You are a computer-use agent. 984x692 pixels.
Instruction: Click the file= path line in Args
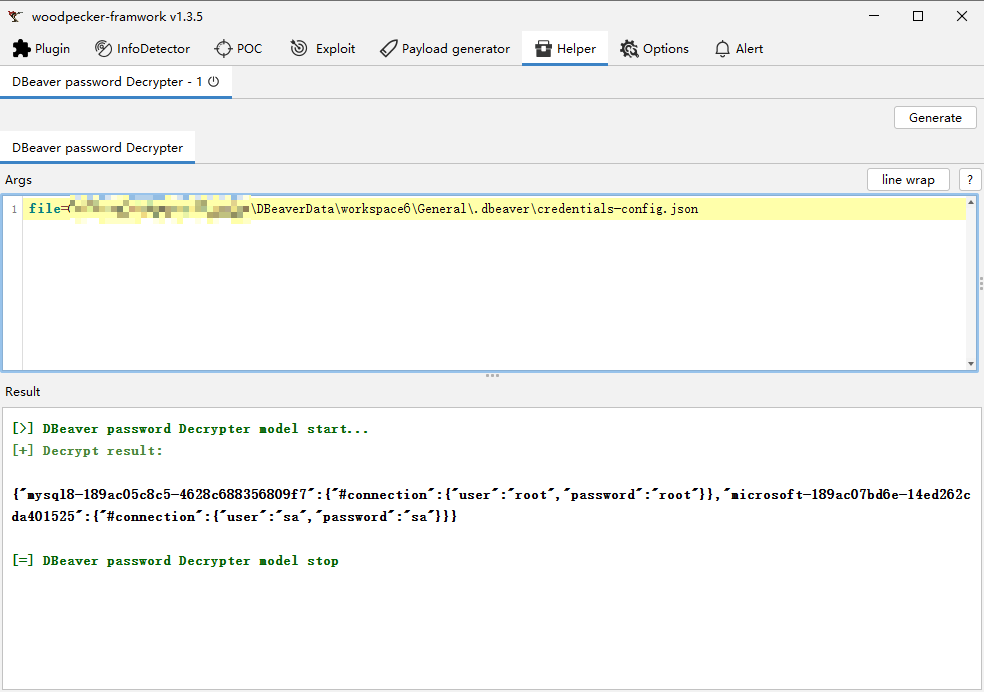click(495, 208)
